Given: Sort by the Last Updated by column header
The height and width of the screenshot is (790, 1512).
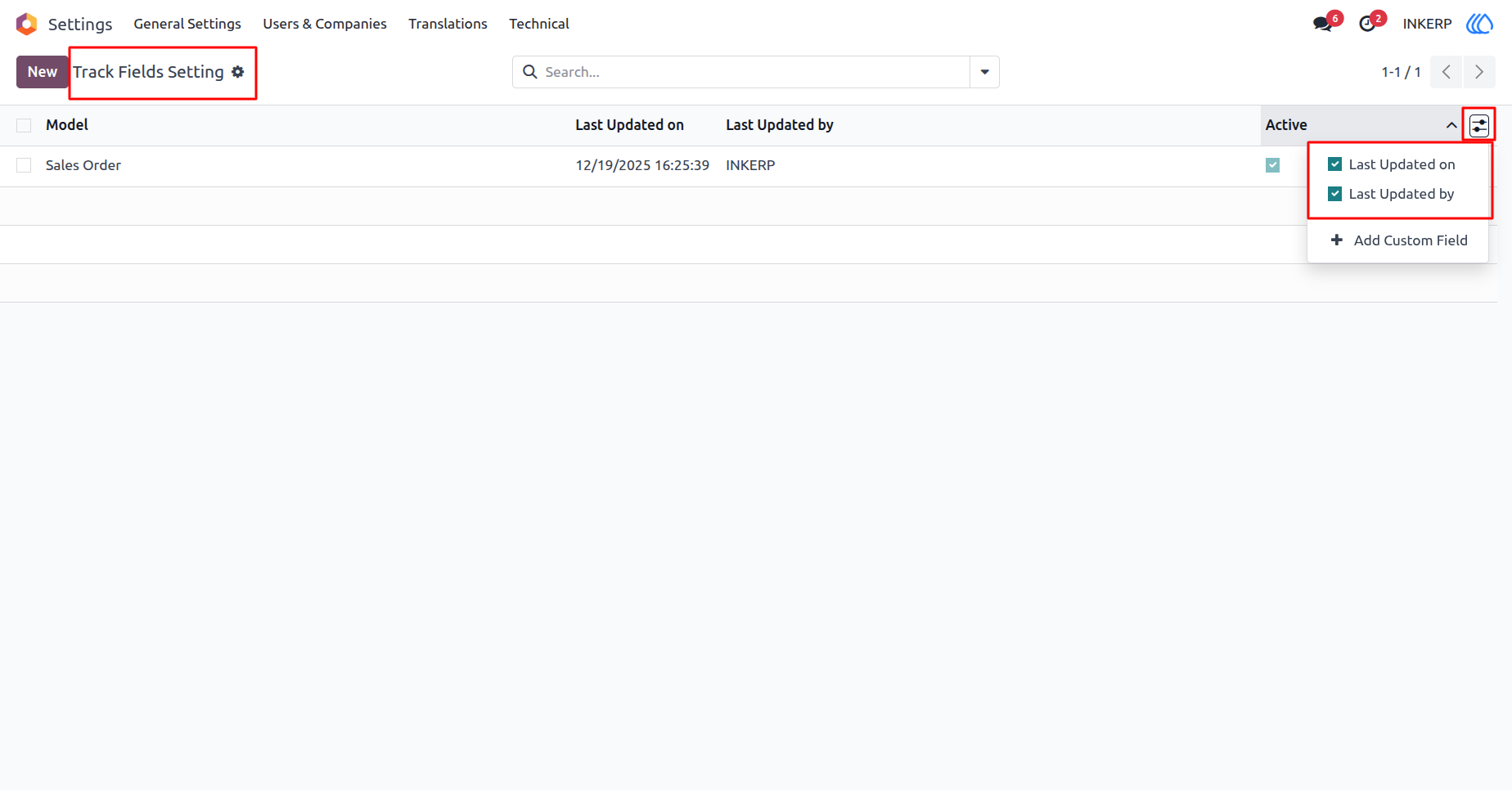Looking at the screenshot, I should [780, 125].
